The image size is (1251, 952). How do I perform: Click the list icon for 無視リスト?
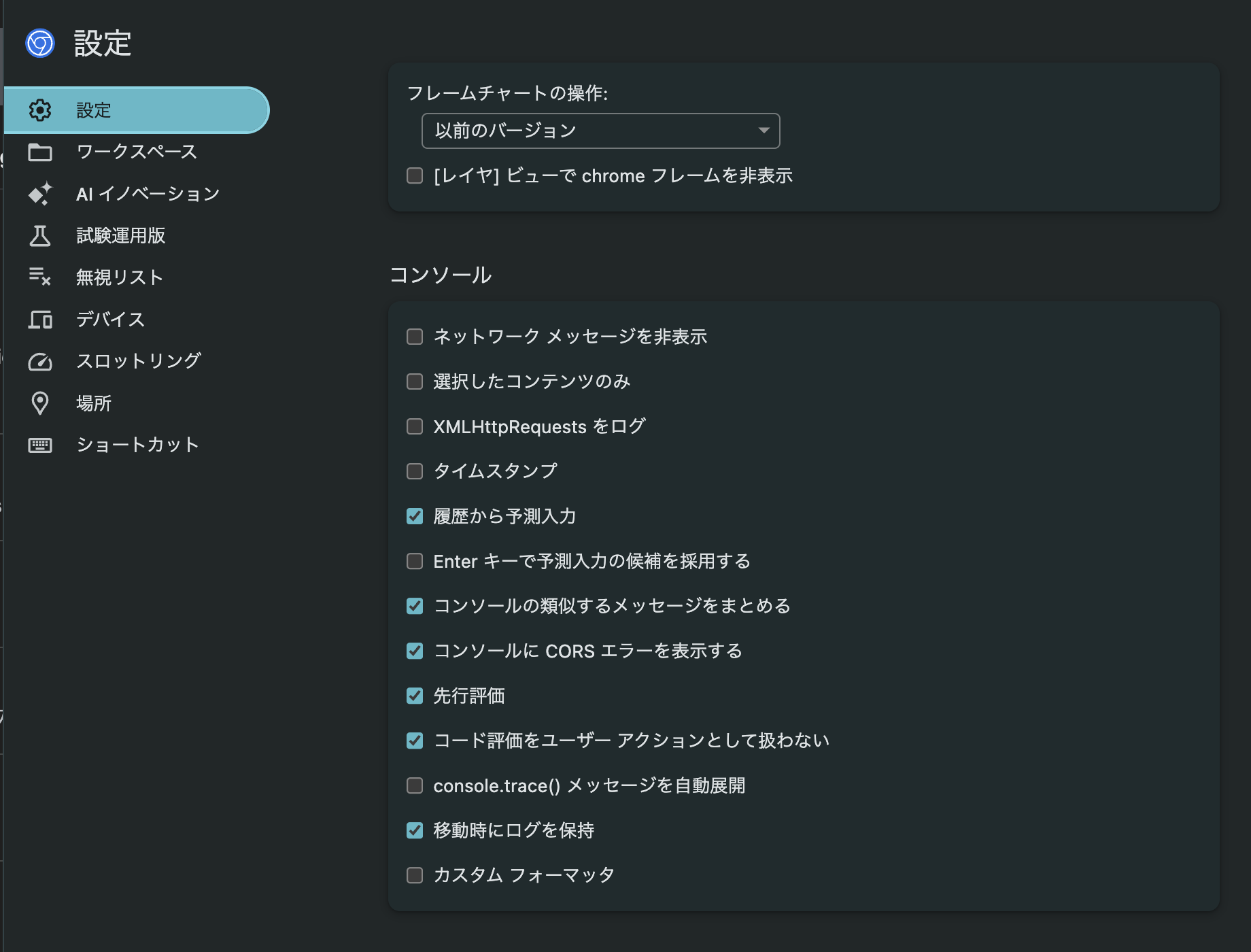pyautogui.click(x=40, y=277)
